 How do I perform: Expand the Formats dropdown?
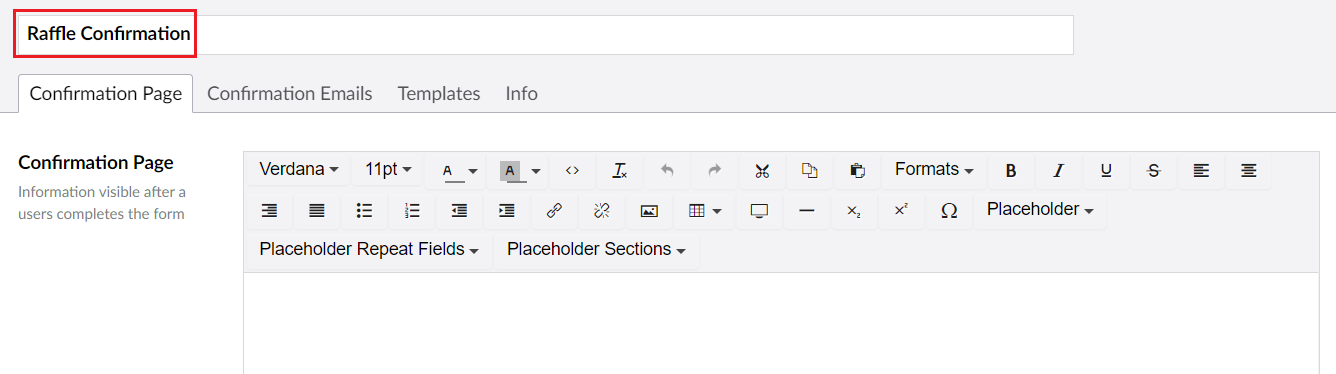[x=934, y=170]
